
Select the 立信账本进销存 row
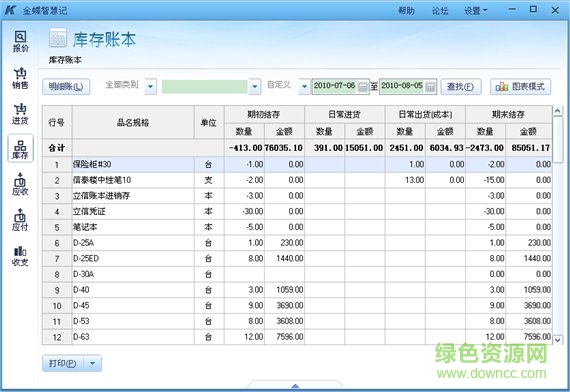click(297, 196)
